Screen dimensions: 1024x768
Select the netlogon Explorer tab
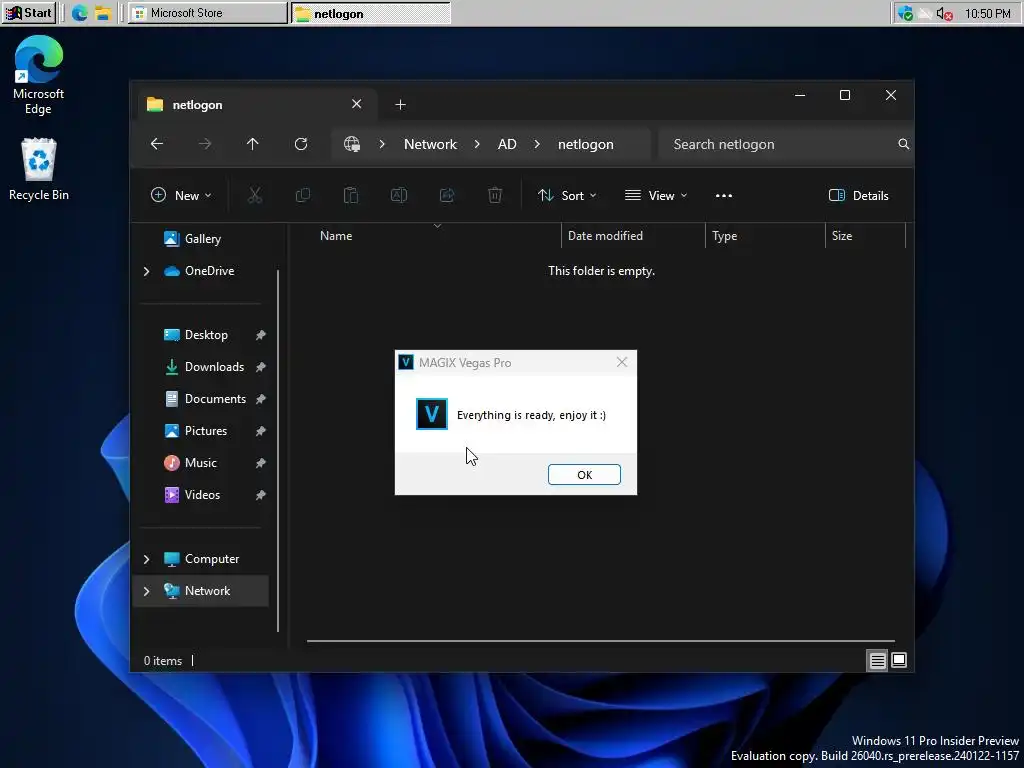tap(256, 104)
